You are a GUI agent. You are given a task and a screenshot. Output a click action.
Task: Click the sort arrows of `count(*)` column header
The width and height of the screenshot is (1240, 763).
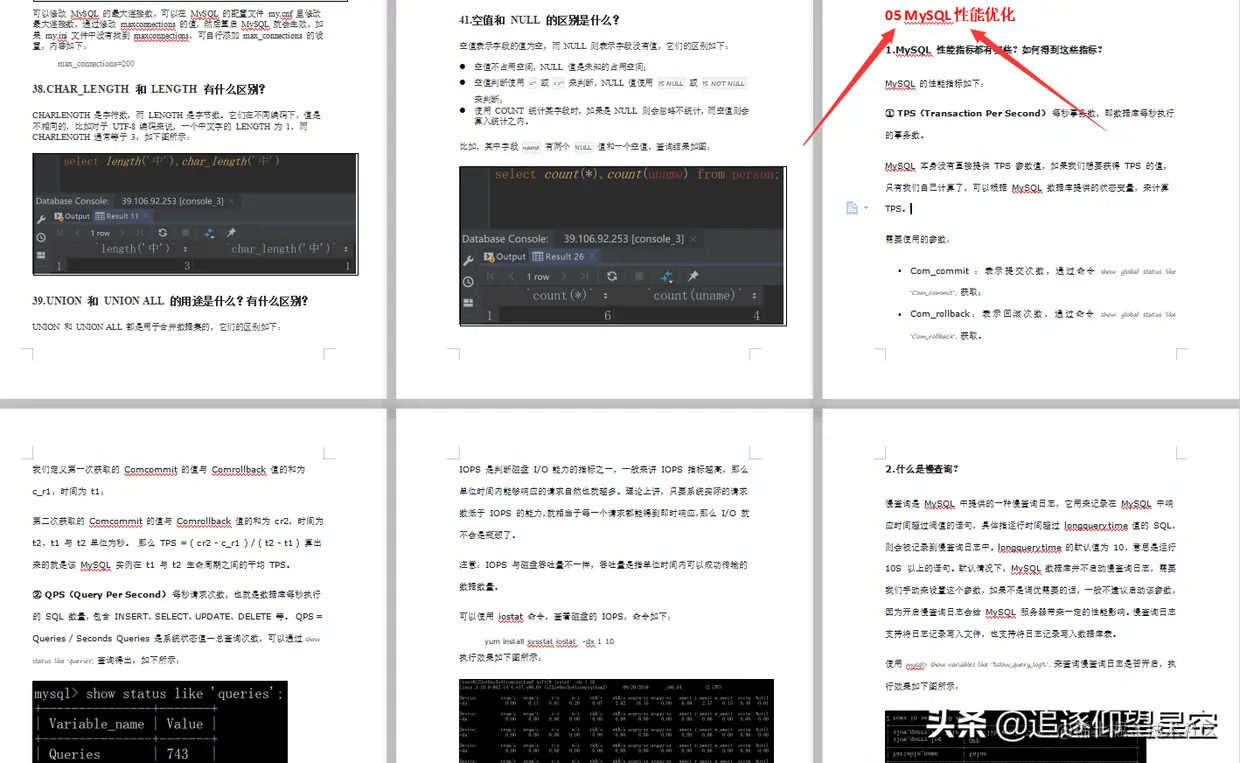pyautogui.click(x=606, y=296)
